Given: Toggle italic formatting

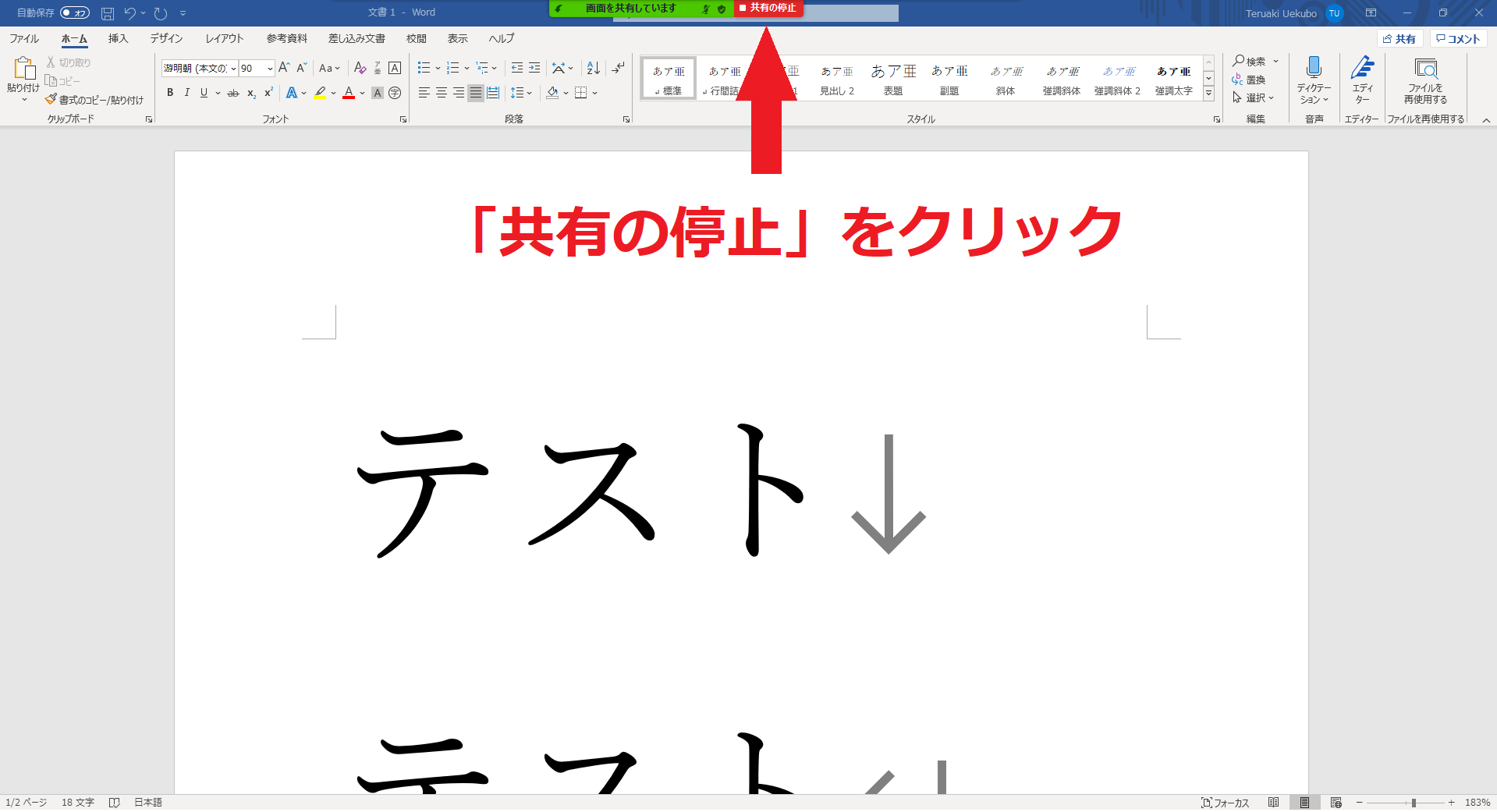Looking at the screenshot, I should (187, 93).
